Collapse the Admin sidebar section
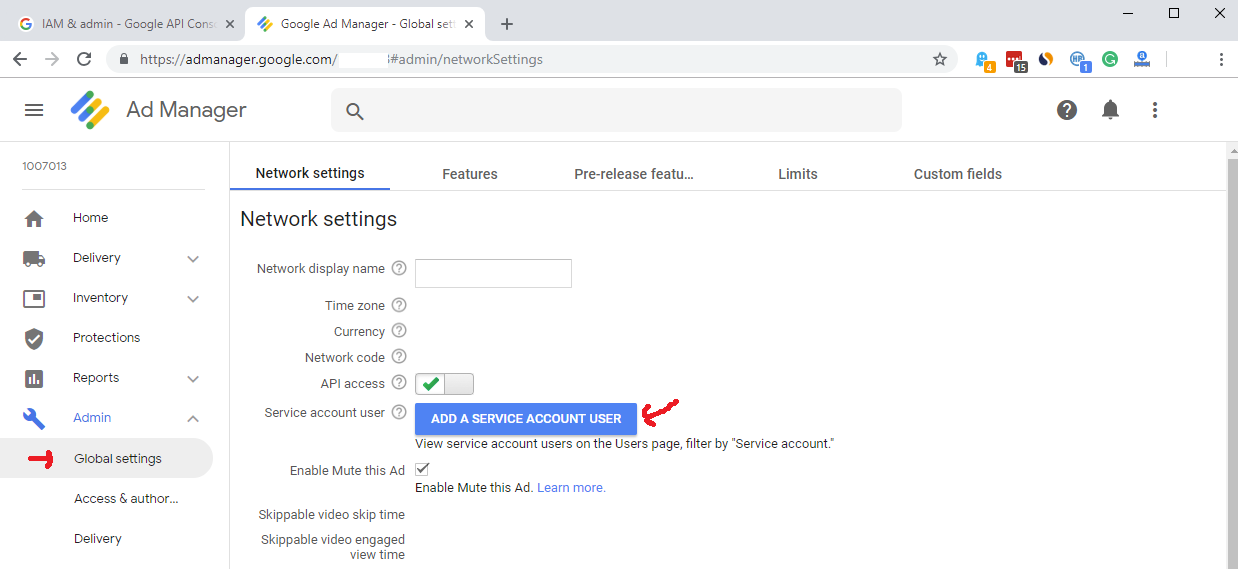Image resolution: width=1238 pixels, height=569 pixels. 193,418
